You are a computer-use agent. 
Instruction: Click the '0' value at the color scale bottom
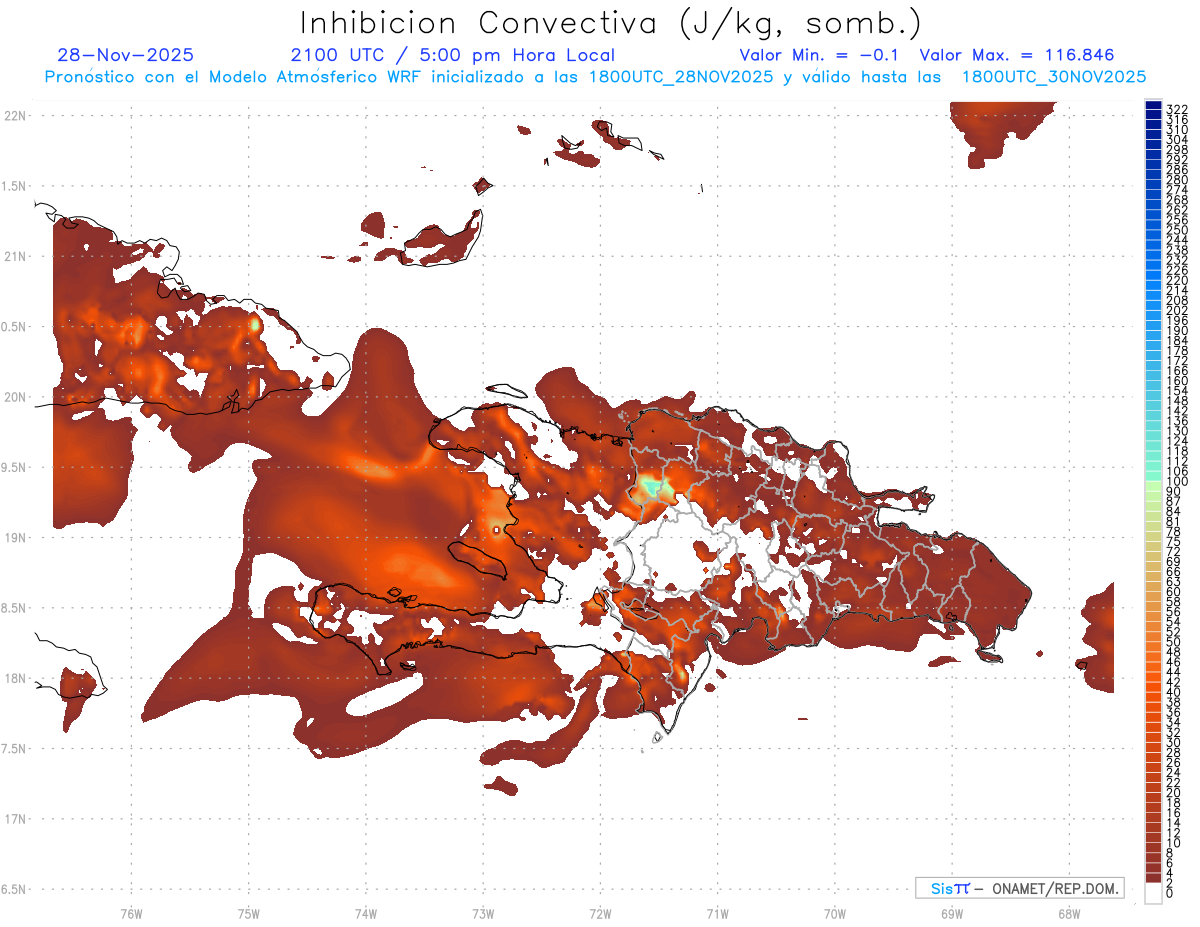pos(1170,894)
